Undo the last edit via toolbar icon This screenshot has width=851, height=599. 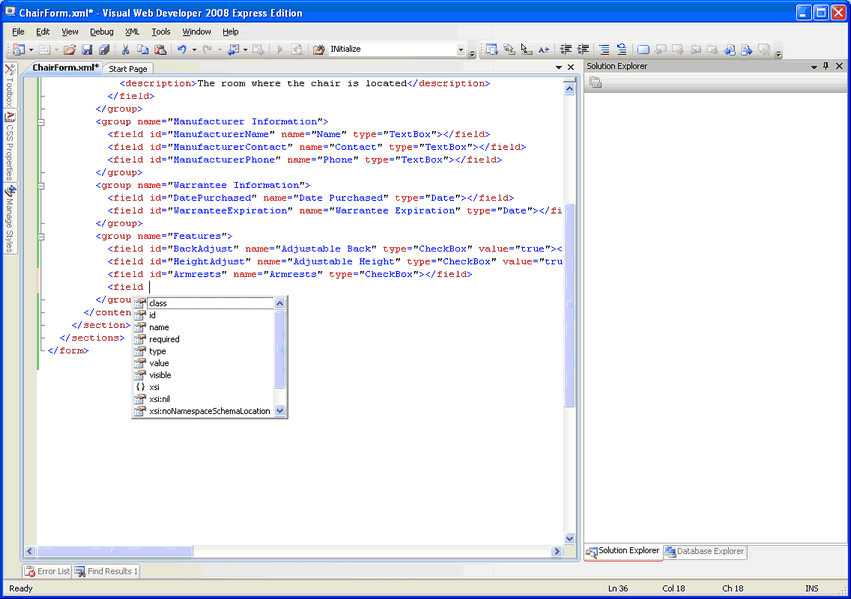click(182, 49)
